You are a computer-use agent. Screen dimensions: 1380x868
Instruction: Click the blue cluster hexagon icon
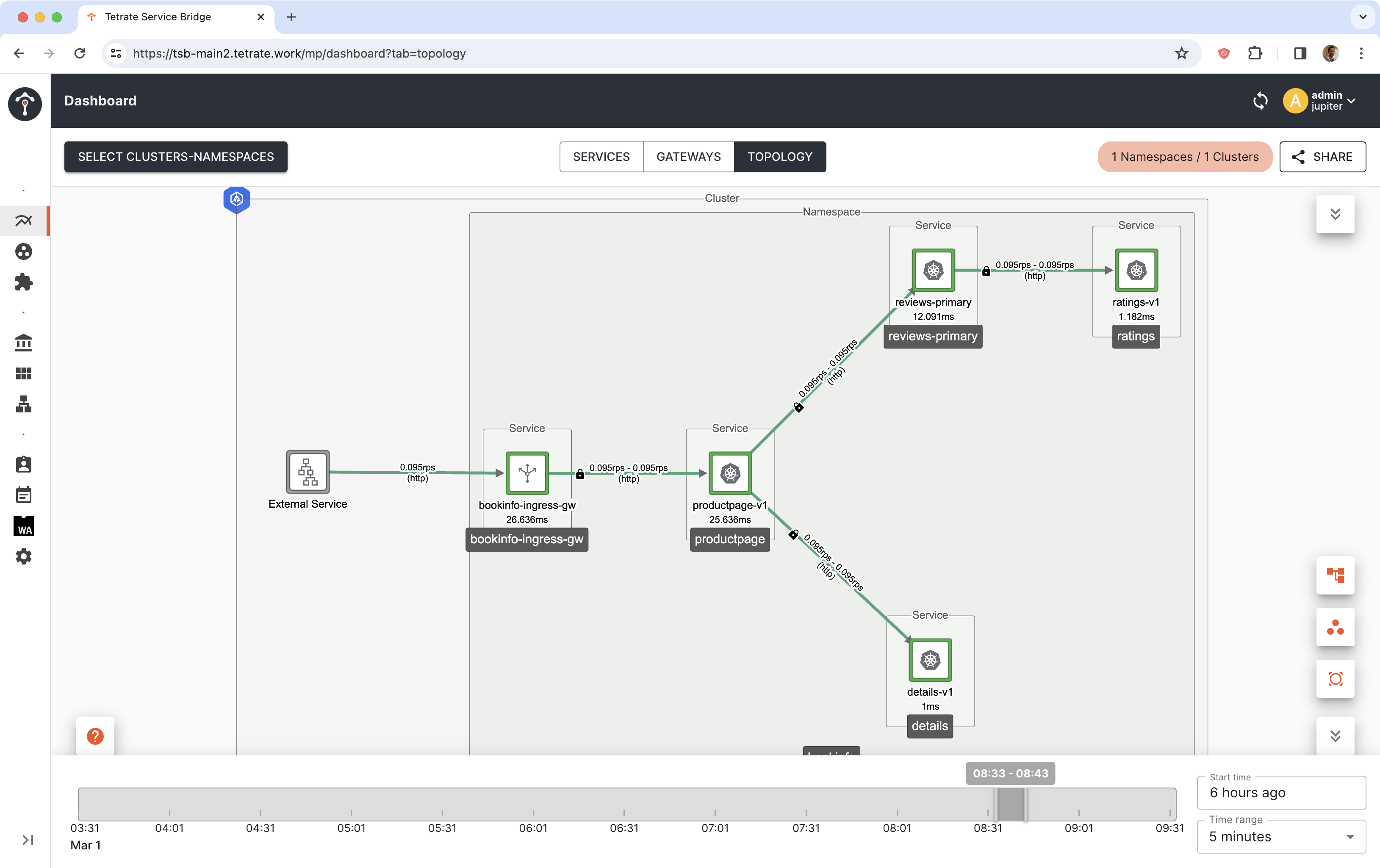point(236,199)
